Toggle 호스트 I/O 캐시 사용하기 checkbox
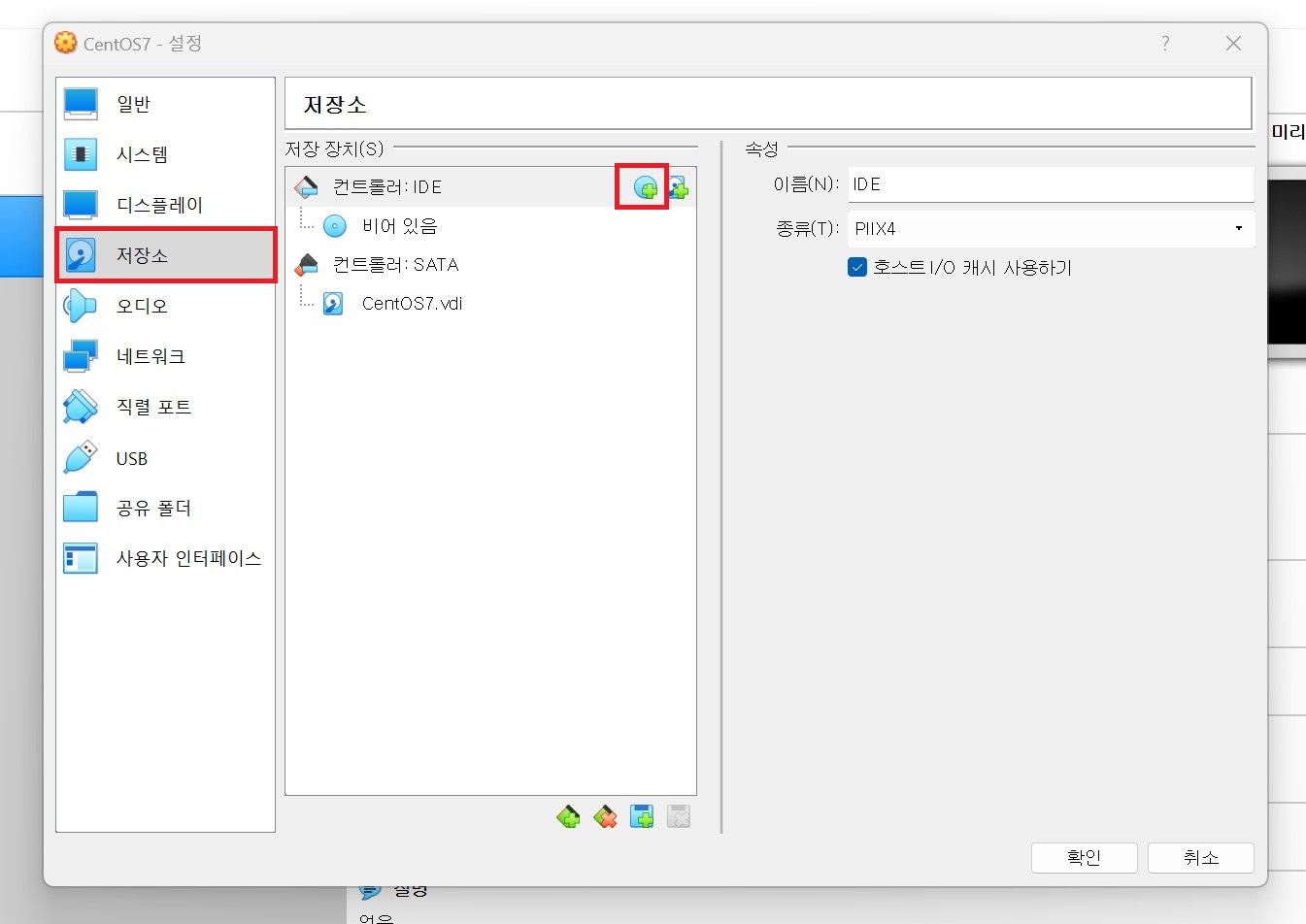This screenshot has width=1306, height=924. click(857, 267)
